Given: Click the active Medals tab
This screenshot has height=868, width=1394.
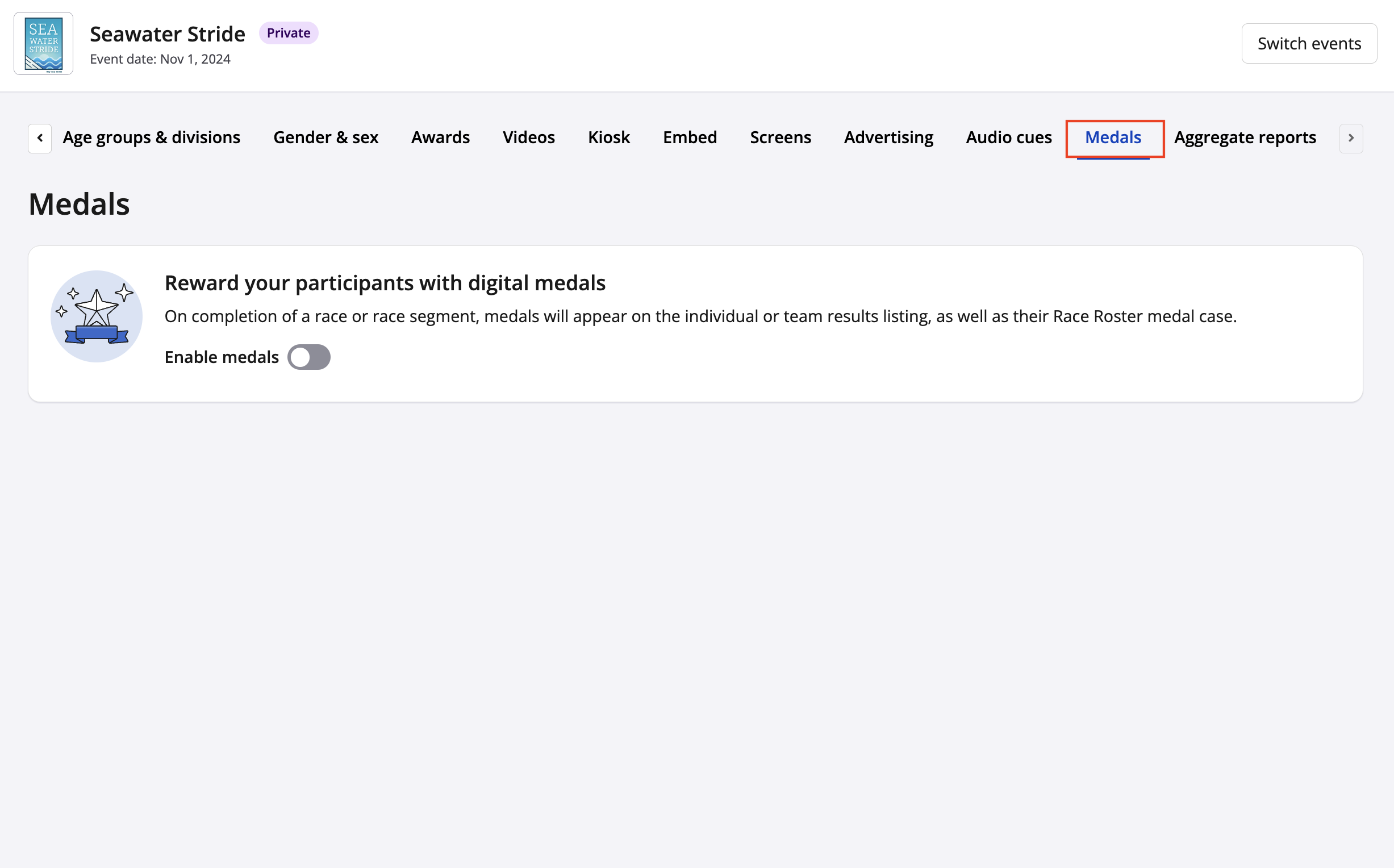Looking at the screenshot, I should coord(1113,138).
